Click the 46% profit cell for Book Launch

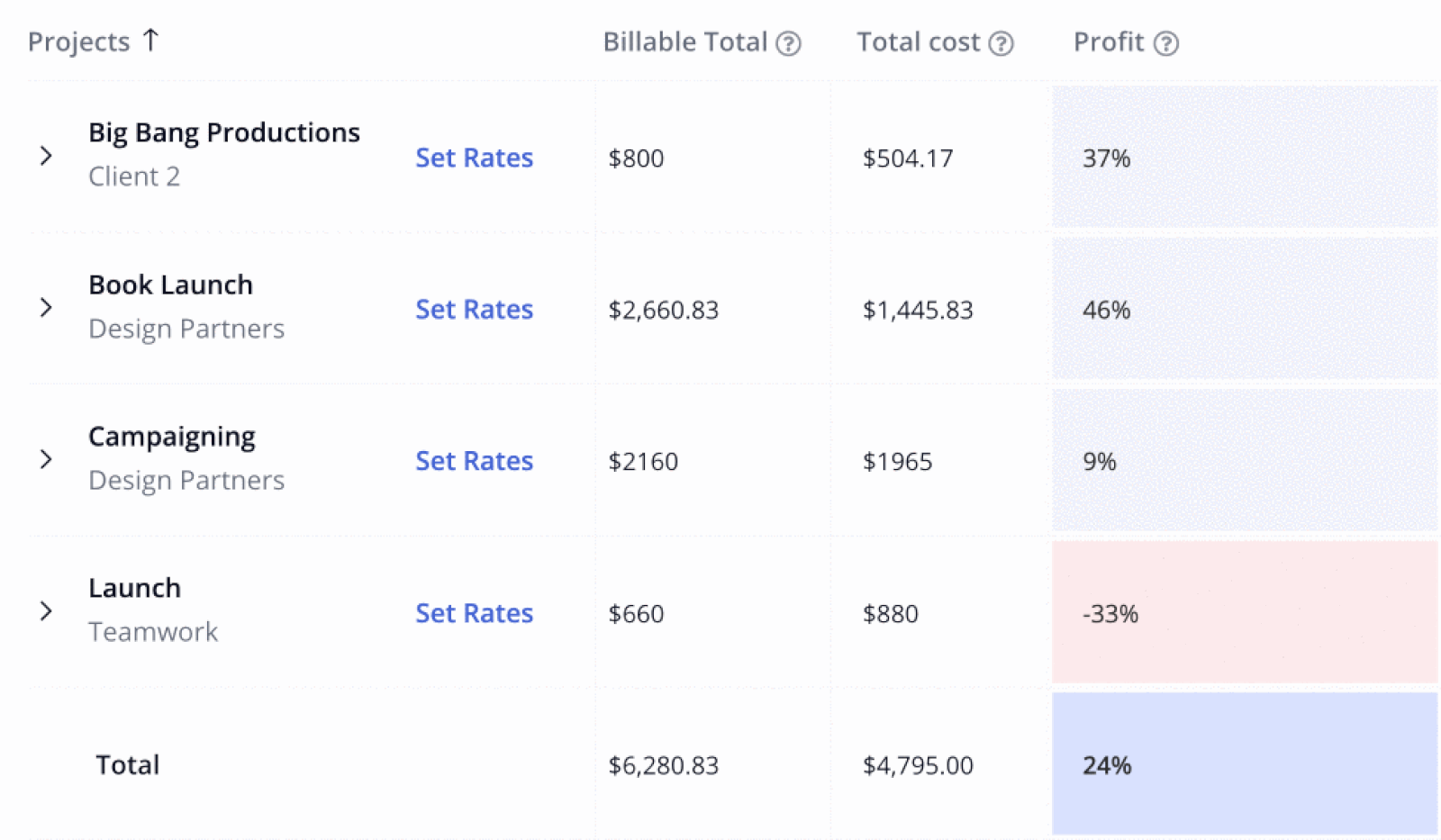click(1107, 309)
